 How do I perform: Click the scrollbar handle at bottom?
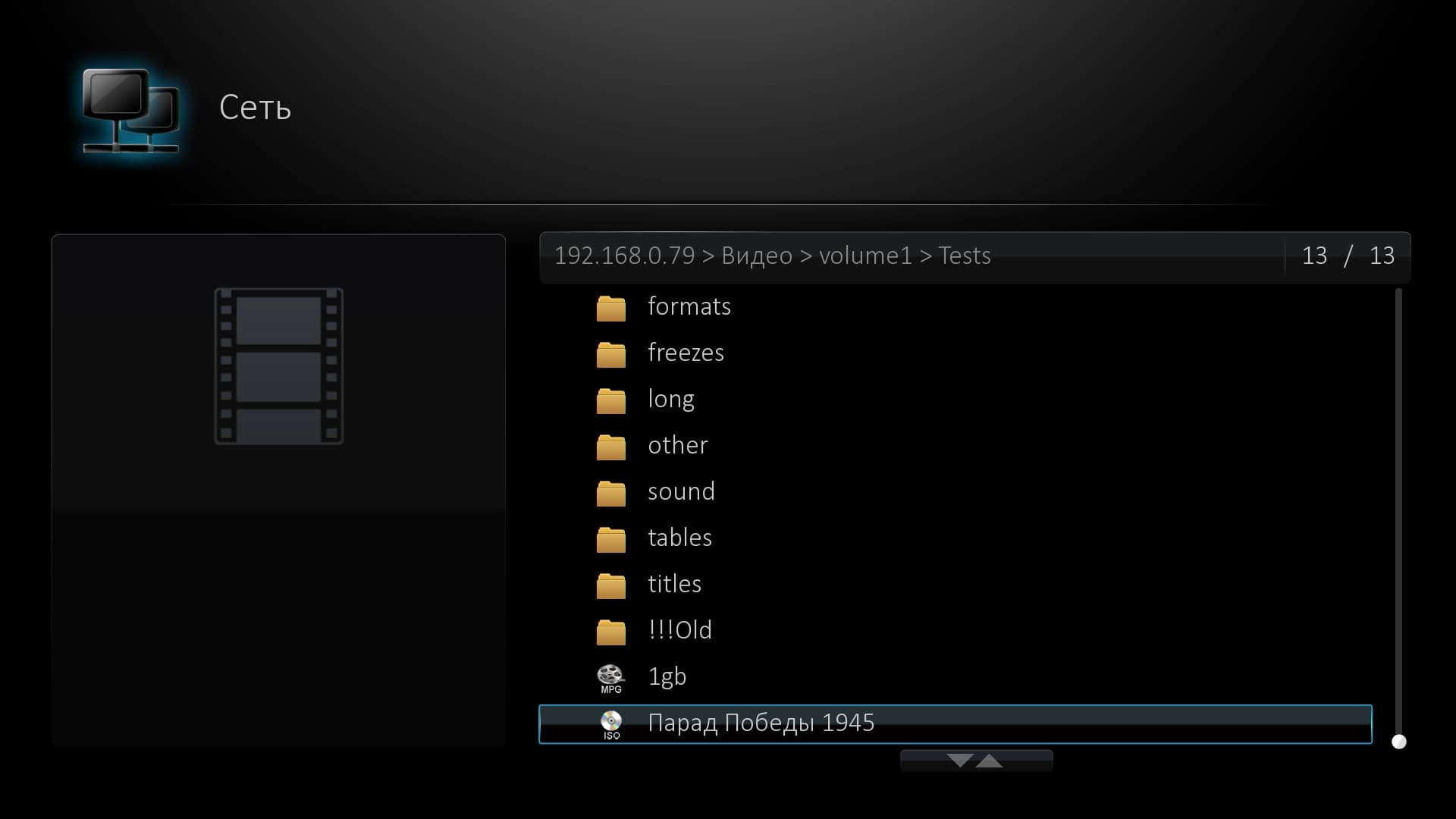(1399, 742)
